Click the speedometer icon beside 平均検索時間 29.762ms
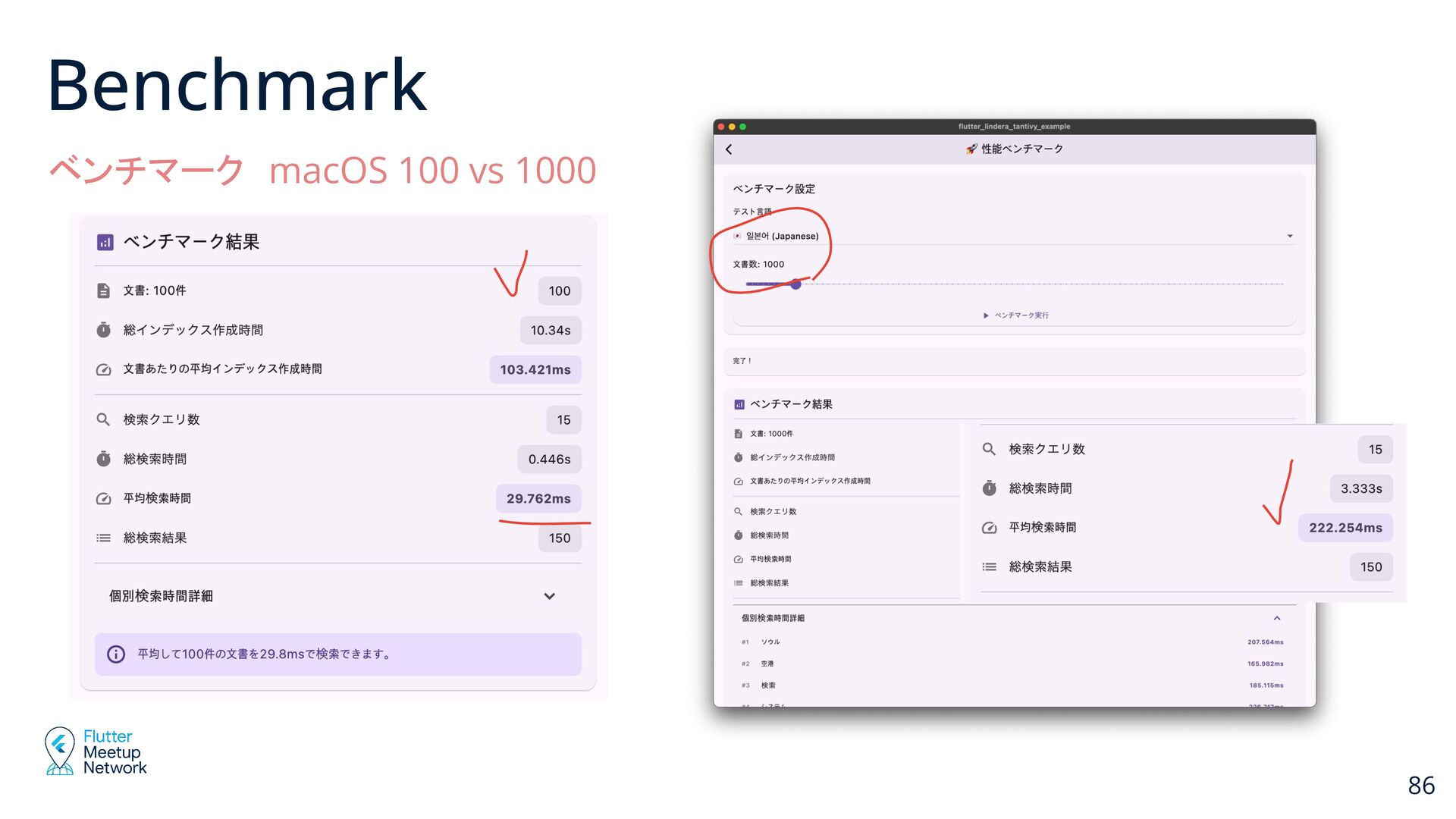The width and height of the screenshot is (1456, 819). [104, 499]
